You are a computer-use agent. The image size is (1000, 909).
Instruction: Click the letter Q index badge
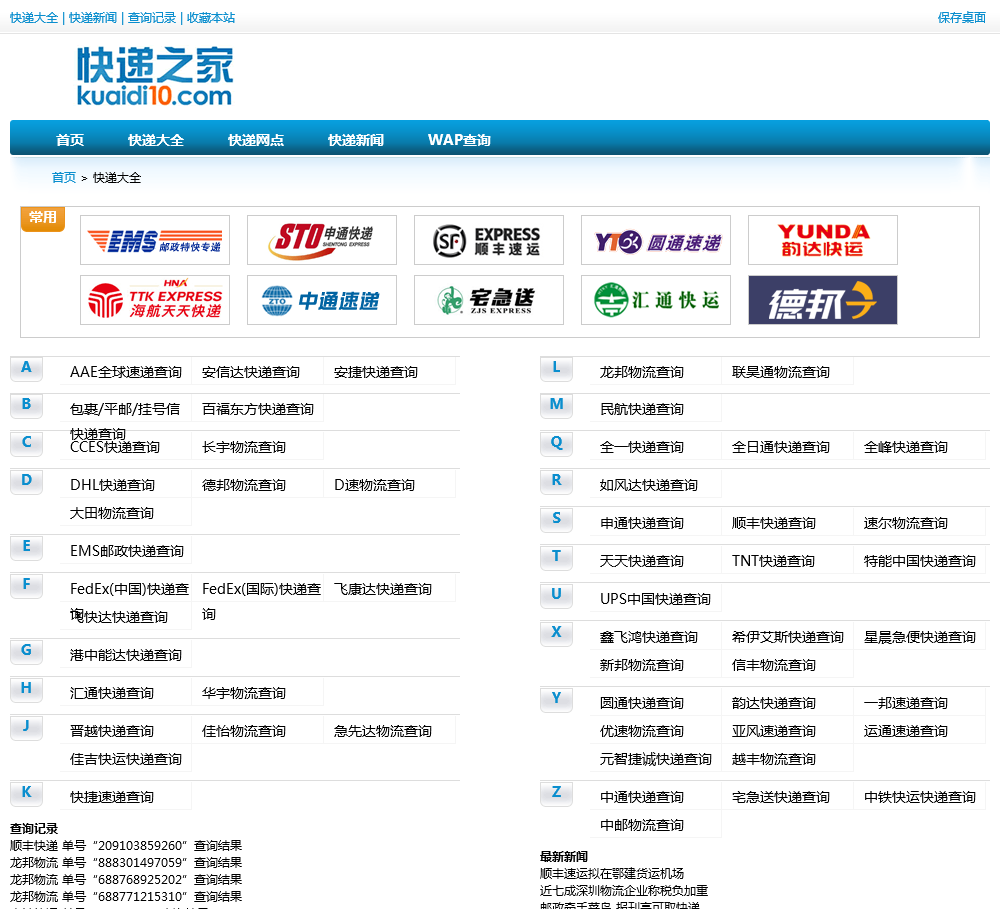[x=556, y=443]
